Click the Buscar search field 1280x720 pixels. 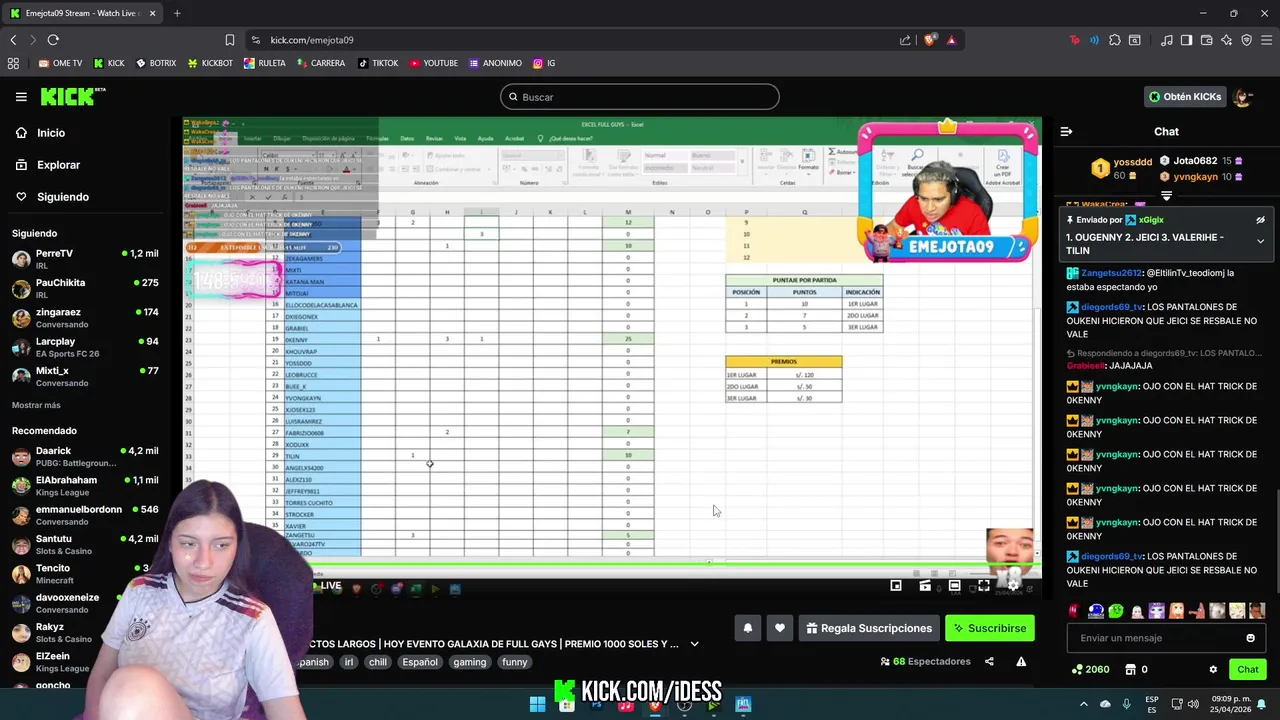[640, 97]
